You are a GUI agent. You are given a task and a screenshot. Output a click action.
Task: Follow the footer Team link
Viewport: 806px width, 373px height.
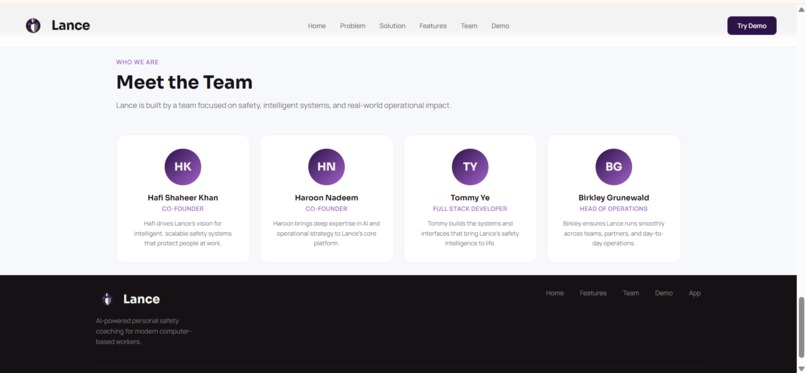click(631, 293)
